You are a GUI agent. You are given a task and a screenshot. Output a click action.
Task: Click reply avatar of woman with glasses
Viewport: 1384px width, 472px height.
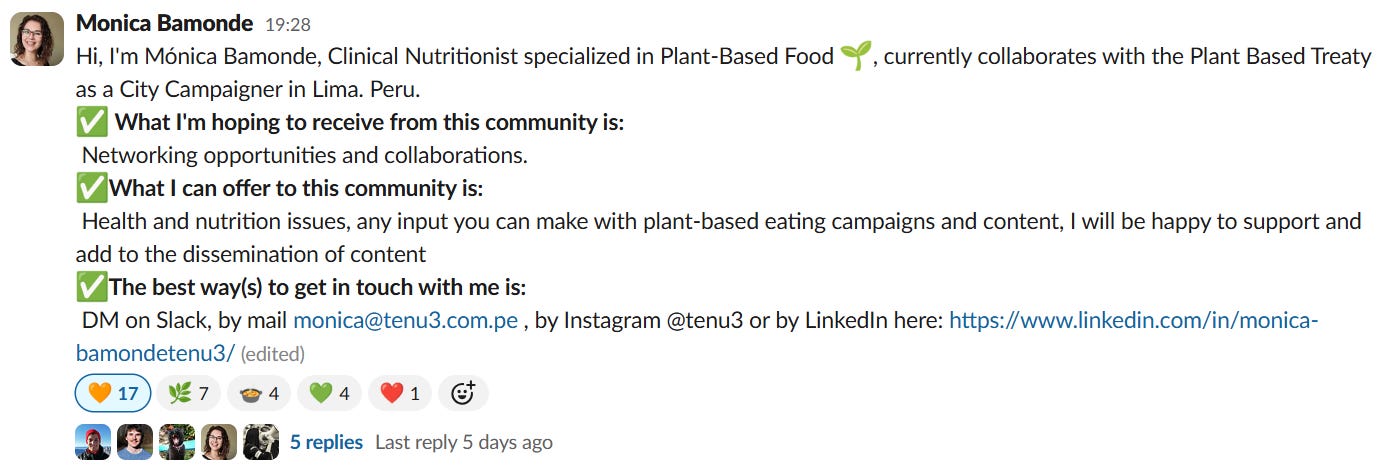click(219, 442)
